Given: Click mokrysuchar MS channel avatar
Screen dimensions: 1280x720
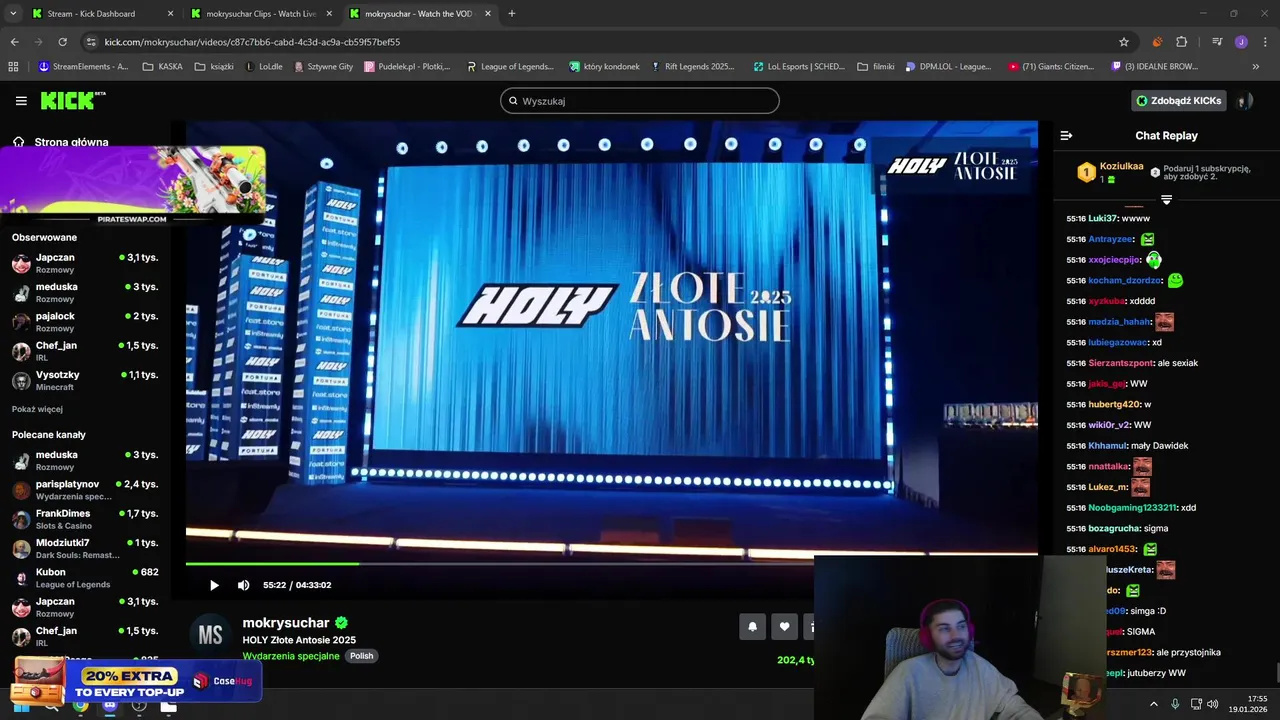Looking at the screenshot, I should click(210, 635).
